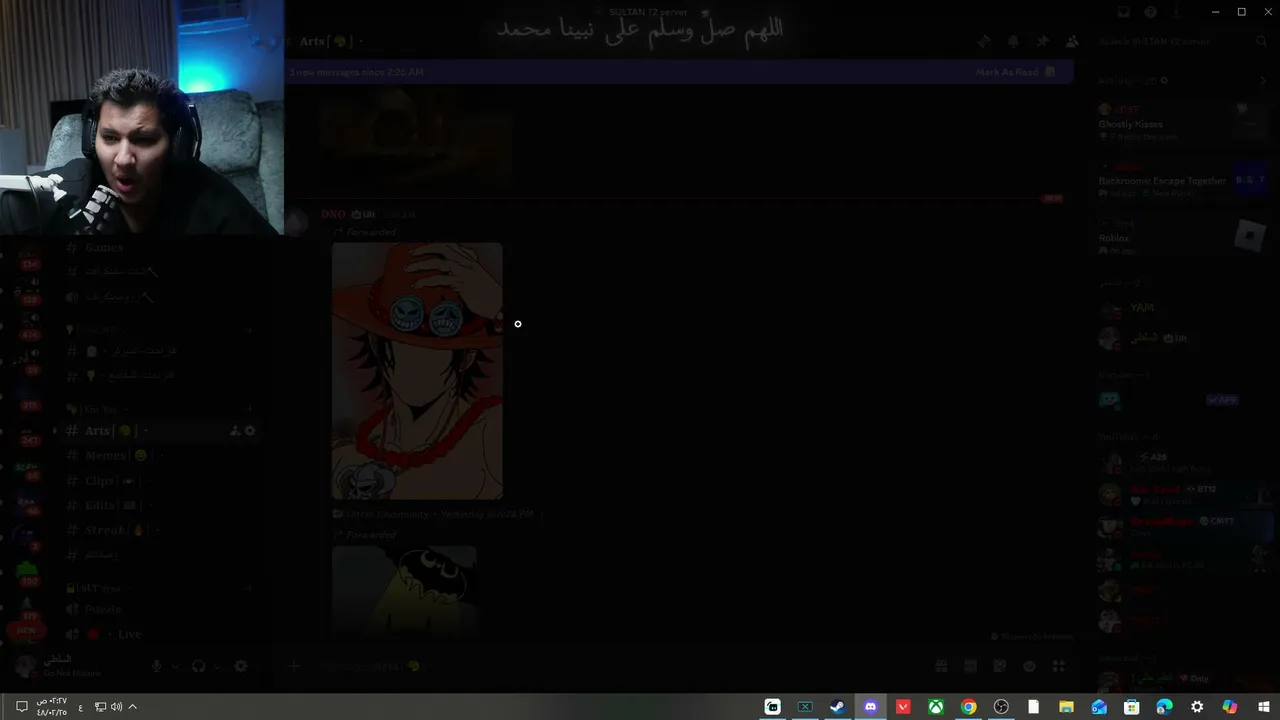Select the Arts text channel
The image size is (1280, 720).
[160, 431]
